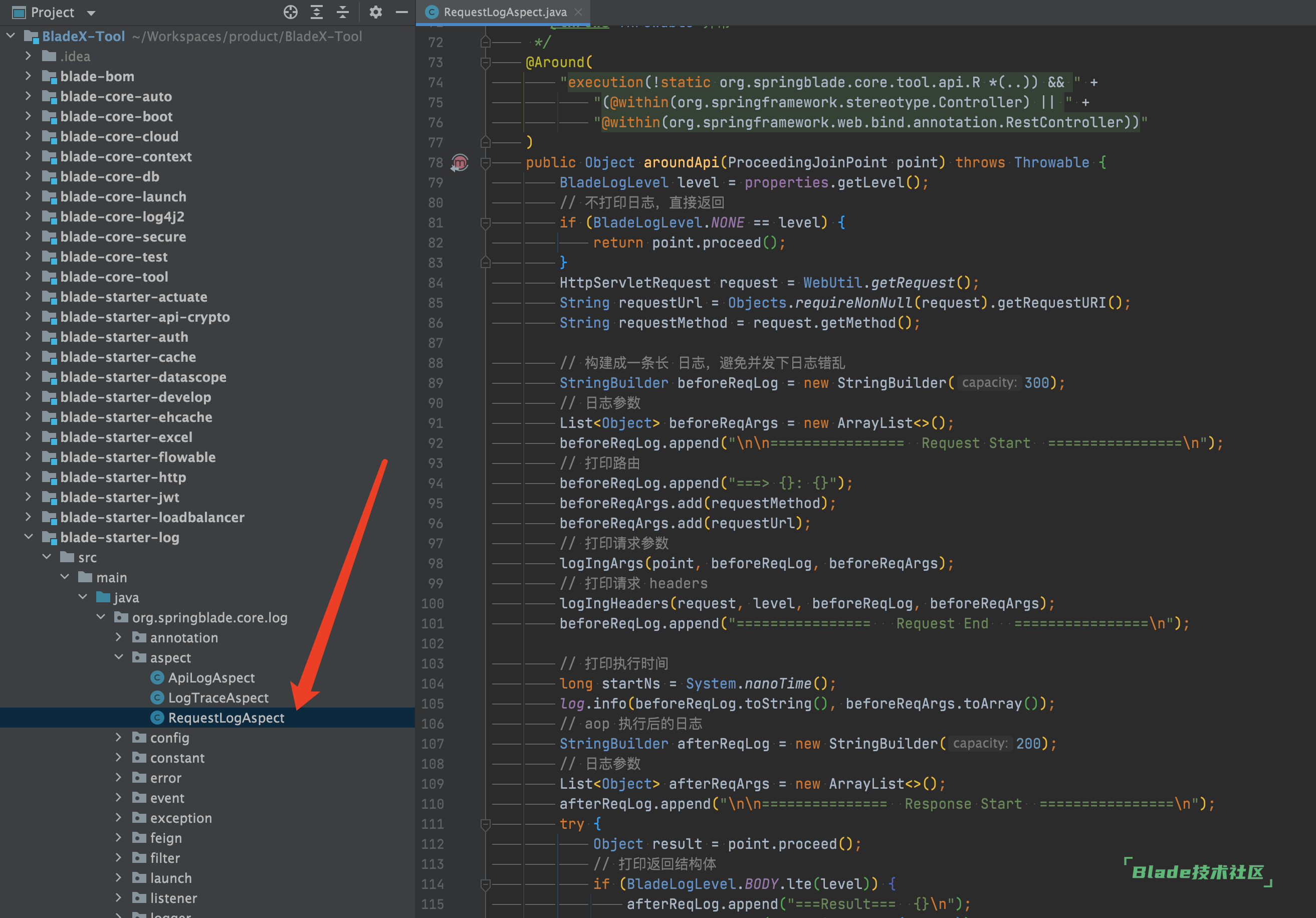Select the blade-starter-datascope module
Viewport: 1316px width, 918px height.
[143, 377]
